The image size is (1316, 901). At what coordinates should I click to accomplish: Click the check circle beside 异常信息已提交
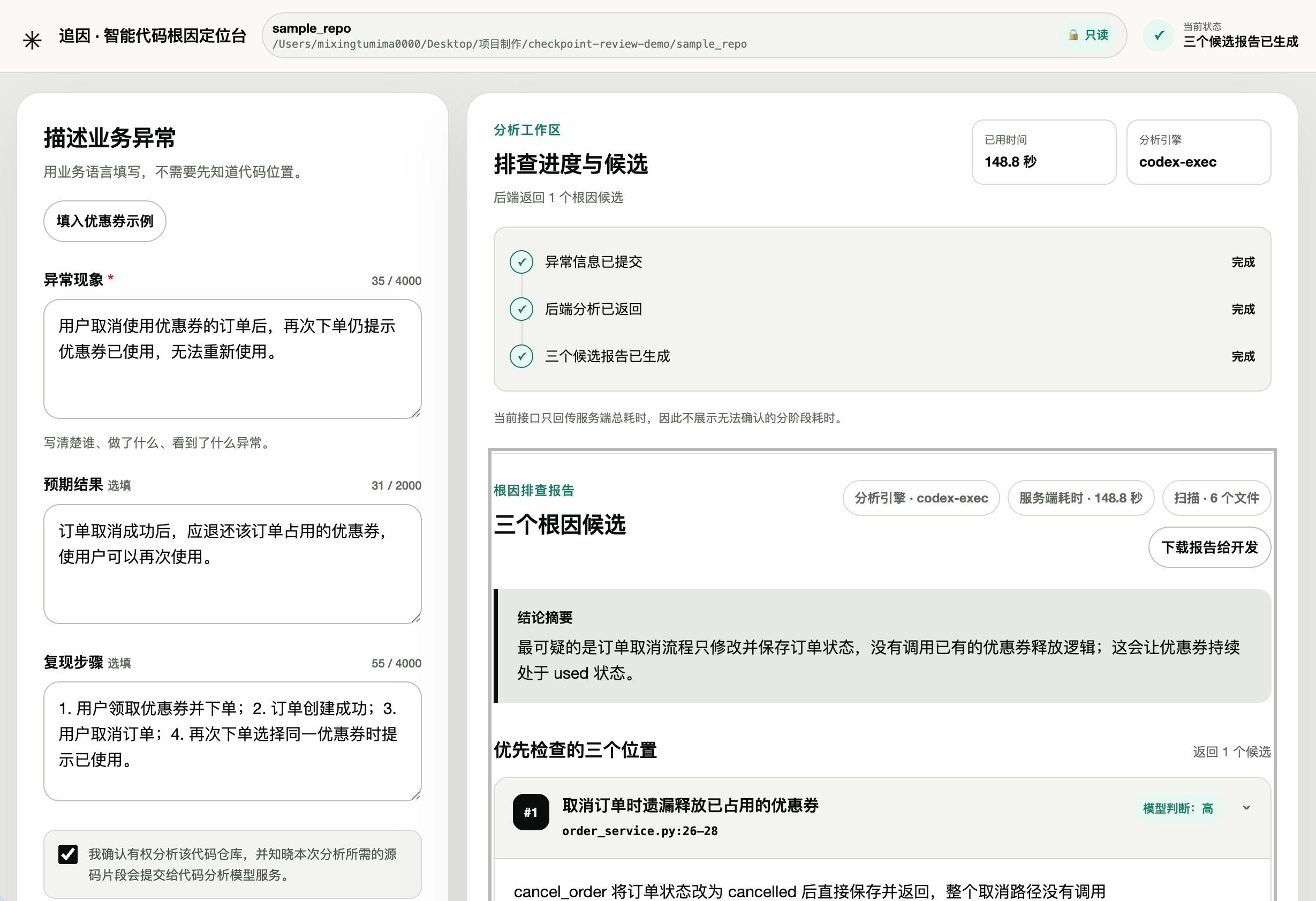[x=521, y=262]
